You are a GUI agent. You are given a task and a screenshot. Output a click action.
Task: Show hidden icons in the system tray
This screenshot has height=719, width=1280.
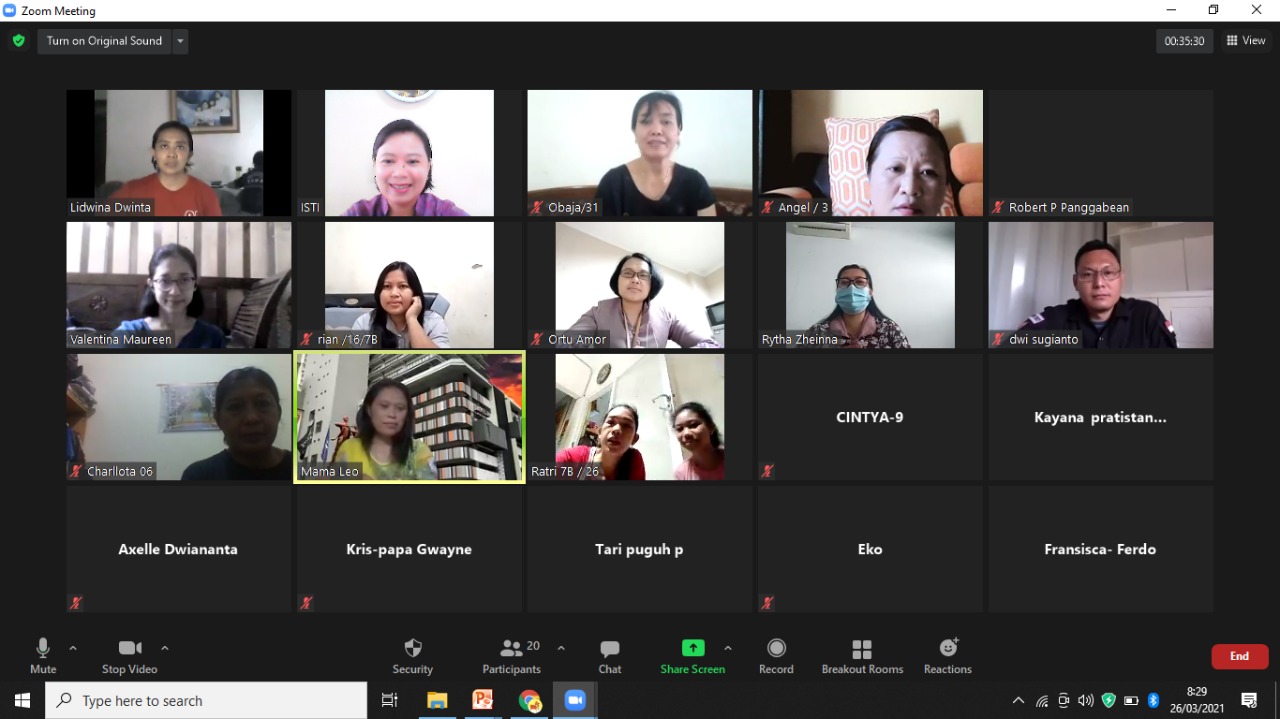(1018, 700)
